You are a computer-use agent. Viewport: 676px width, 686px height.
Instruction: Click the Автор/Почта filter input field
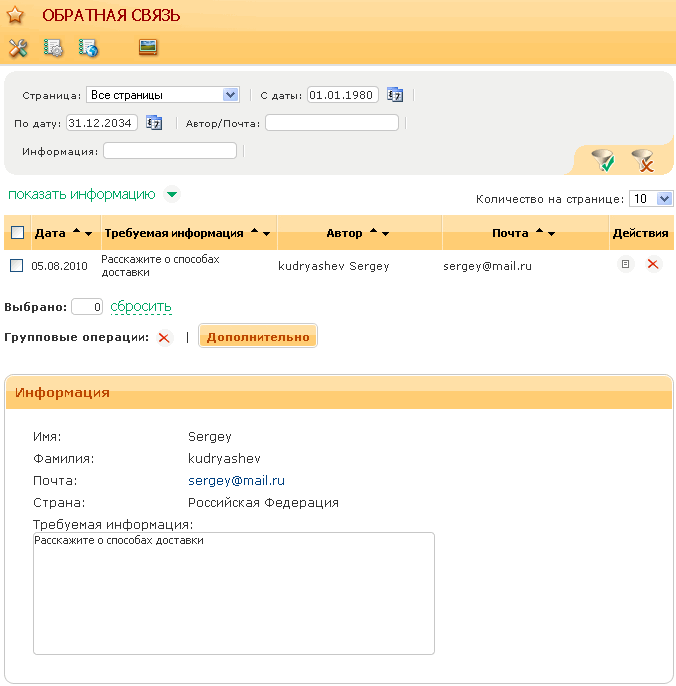pyautogui.click(x=331, y=123)
